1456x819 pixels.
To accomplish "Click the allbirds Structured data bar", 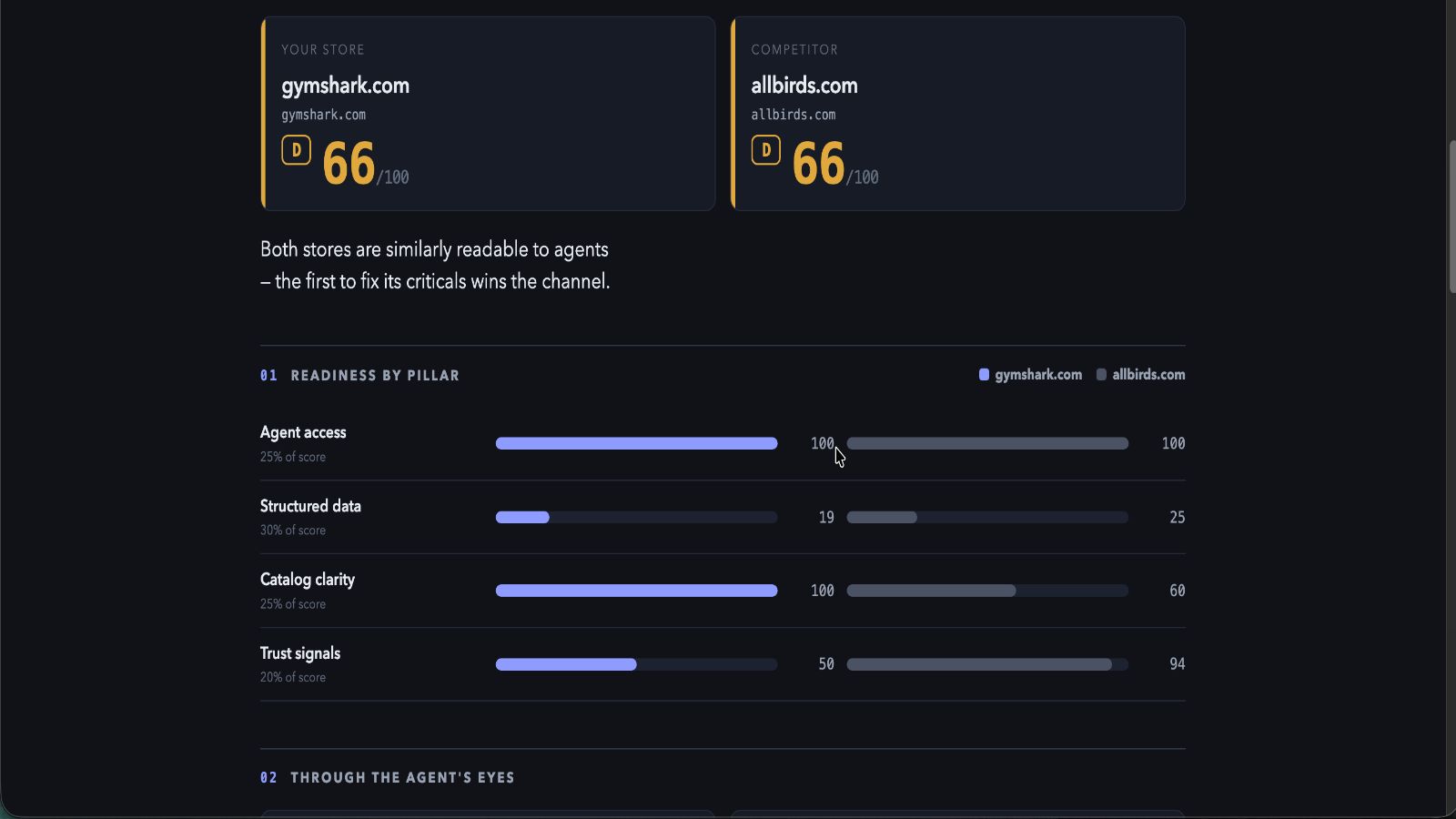I will [x=987, y=517].
